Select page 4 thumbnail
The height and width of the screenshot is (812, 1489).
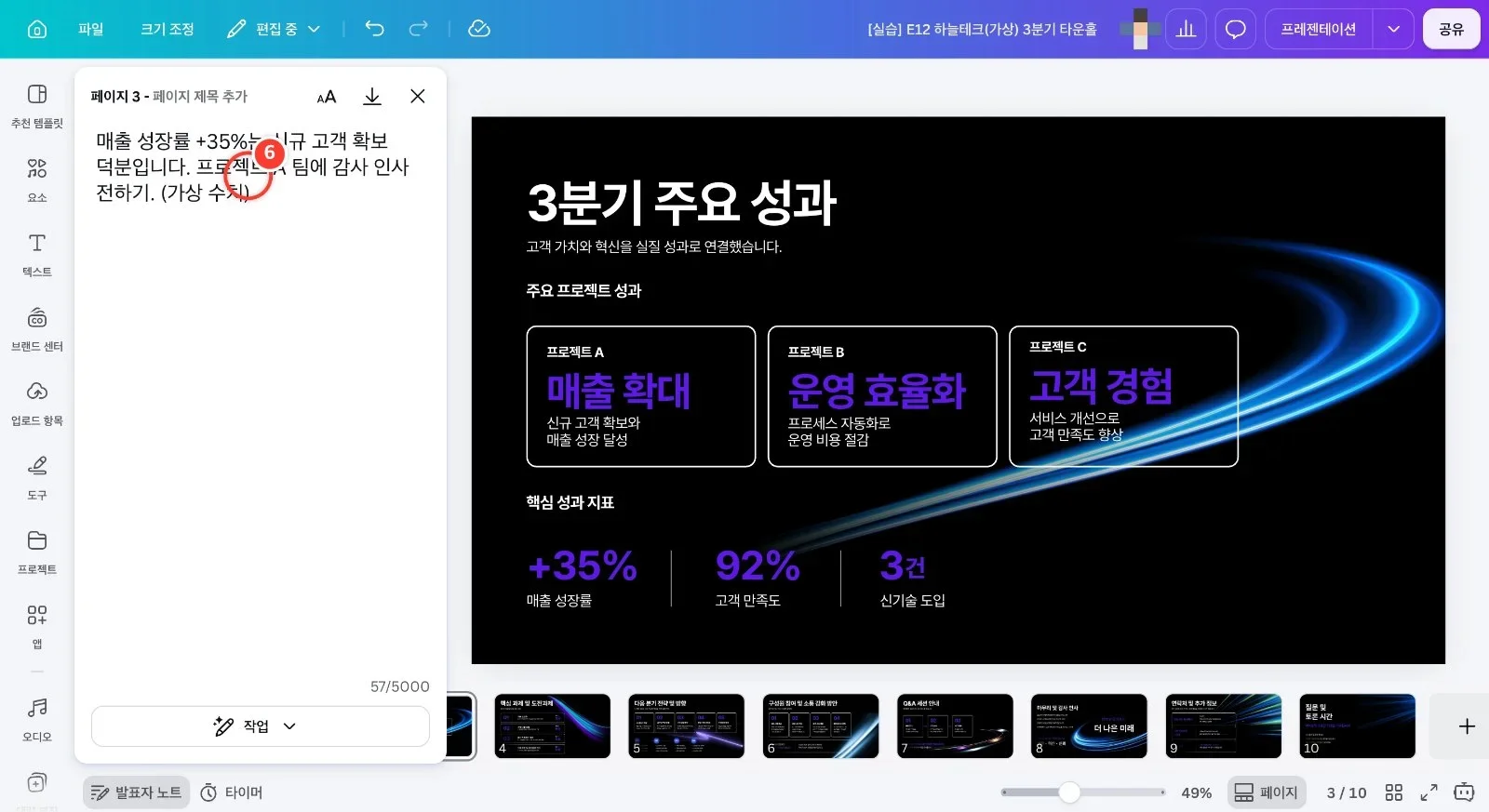click(553, 726)
